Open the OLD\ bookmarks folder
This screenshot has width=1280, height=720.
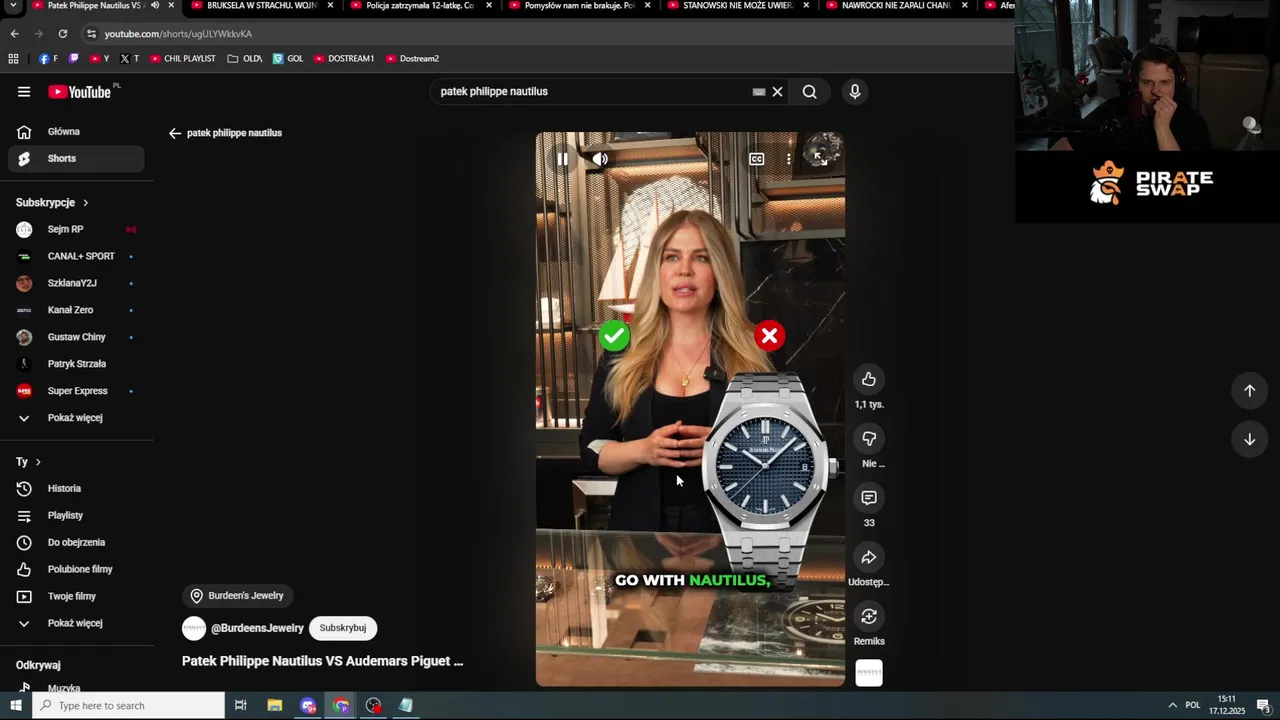tap(244, 59)
